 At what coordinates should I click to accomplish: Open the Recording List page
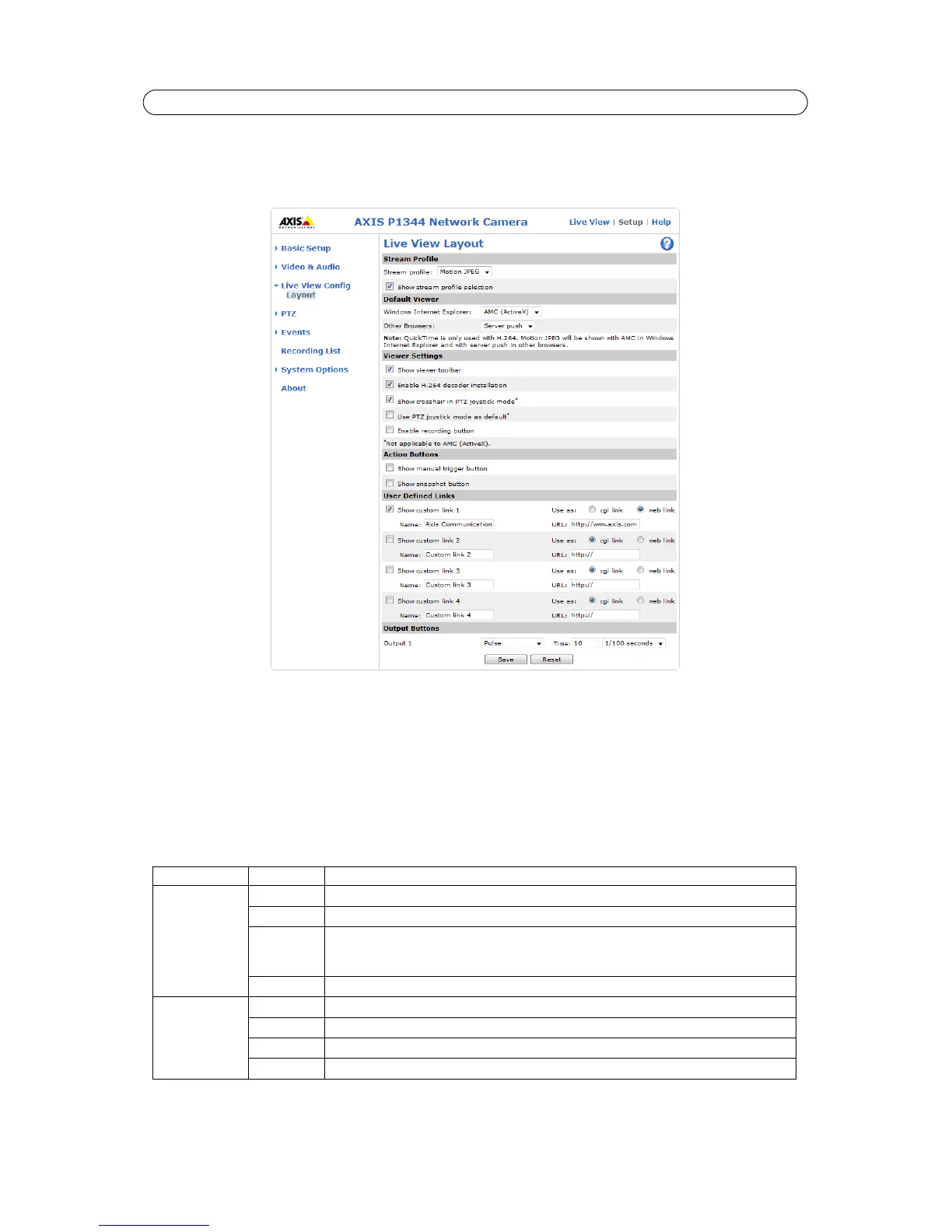[310, 351]
